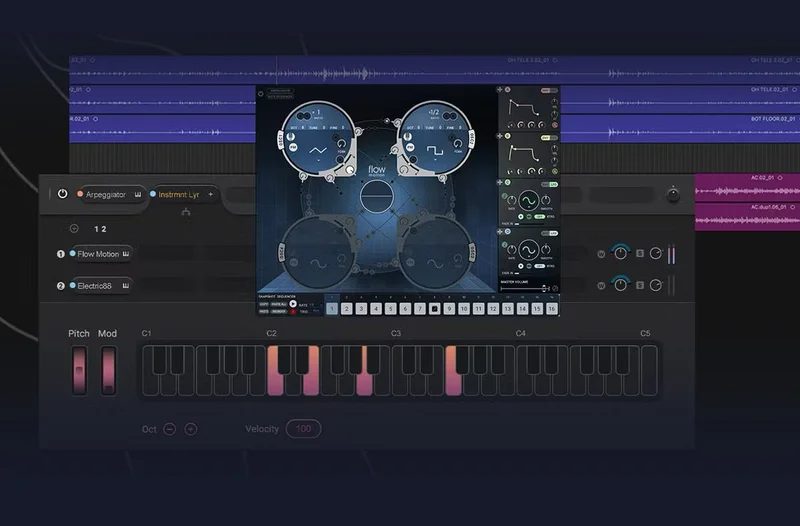The height and width of the screenshot is (526, 800).
Task: Toggle the Electric88 layer blue dot
Action: 72,285
